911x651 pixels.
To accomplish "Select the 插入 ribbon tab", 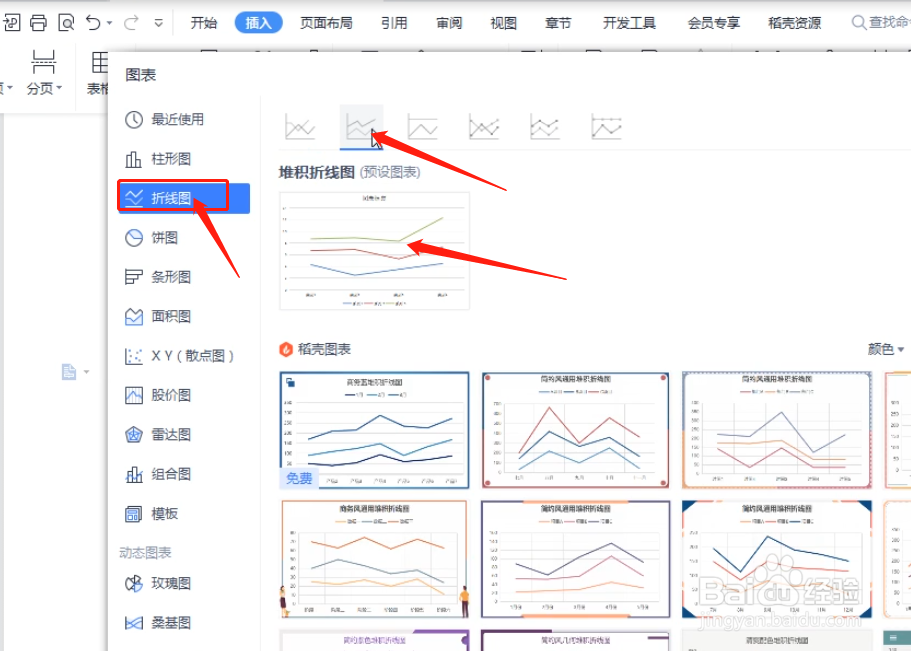I will pyautogui.click(x=259, y=23).
